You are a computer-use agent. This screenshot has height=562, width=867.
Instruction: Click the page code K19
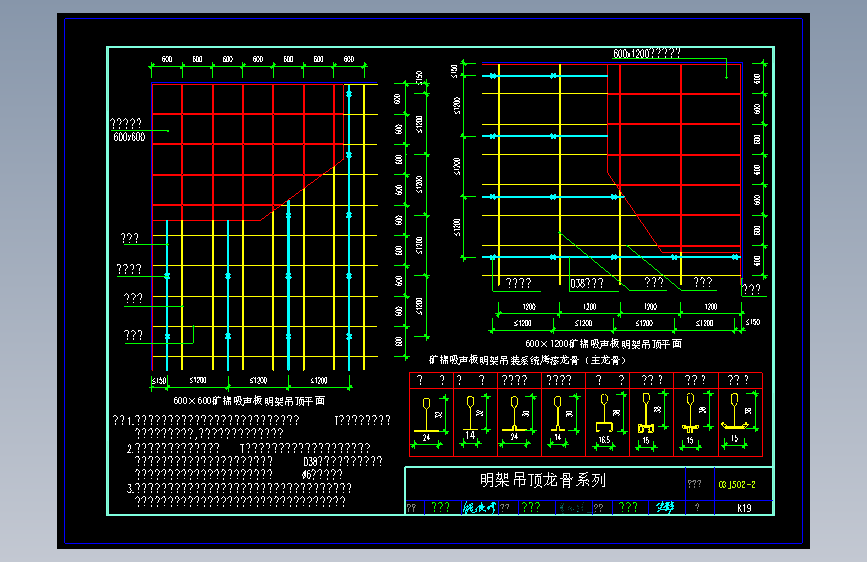(x=744, y=508)
